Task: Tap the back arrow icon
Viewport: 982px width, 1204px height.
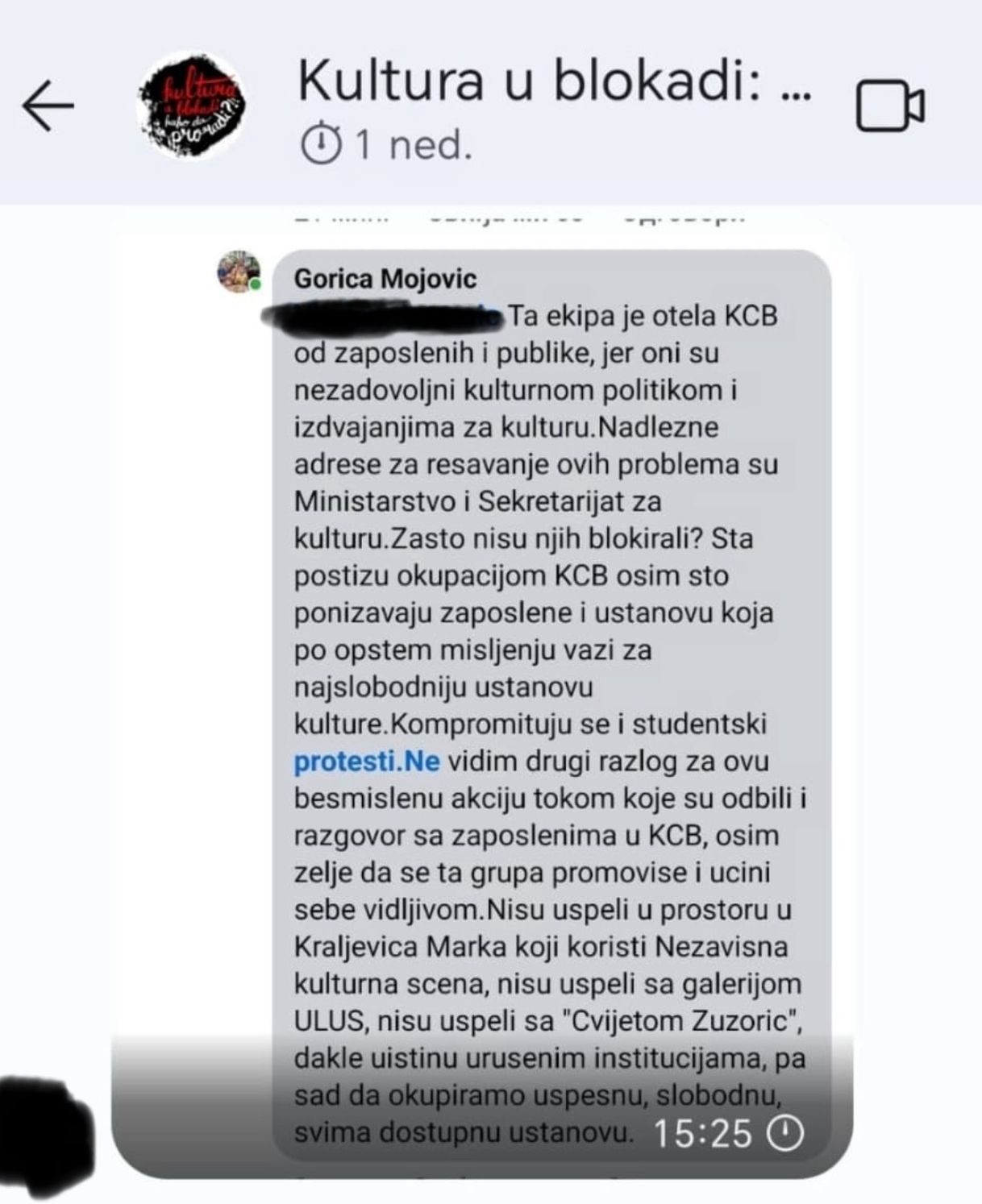Action: tap(48, 106)
